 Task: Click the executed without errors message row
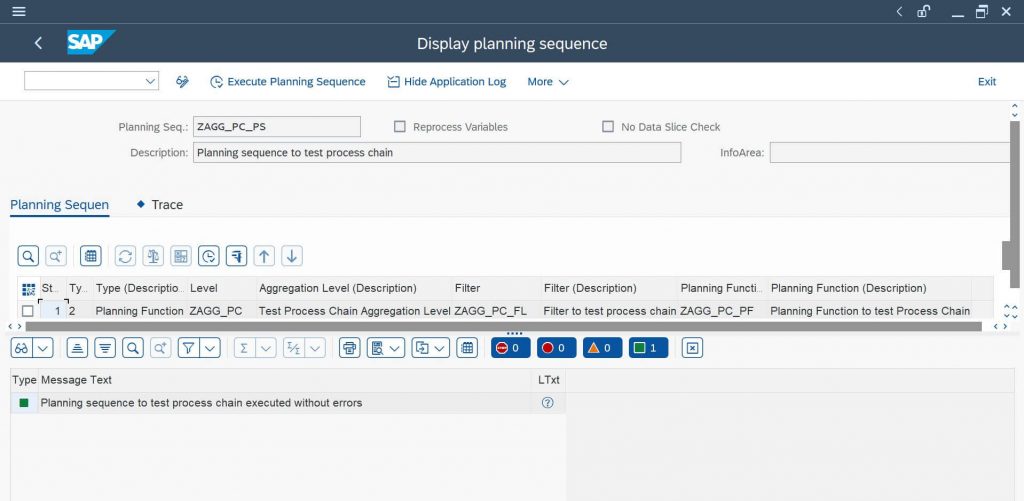tap(287, 403)
